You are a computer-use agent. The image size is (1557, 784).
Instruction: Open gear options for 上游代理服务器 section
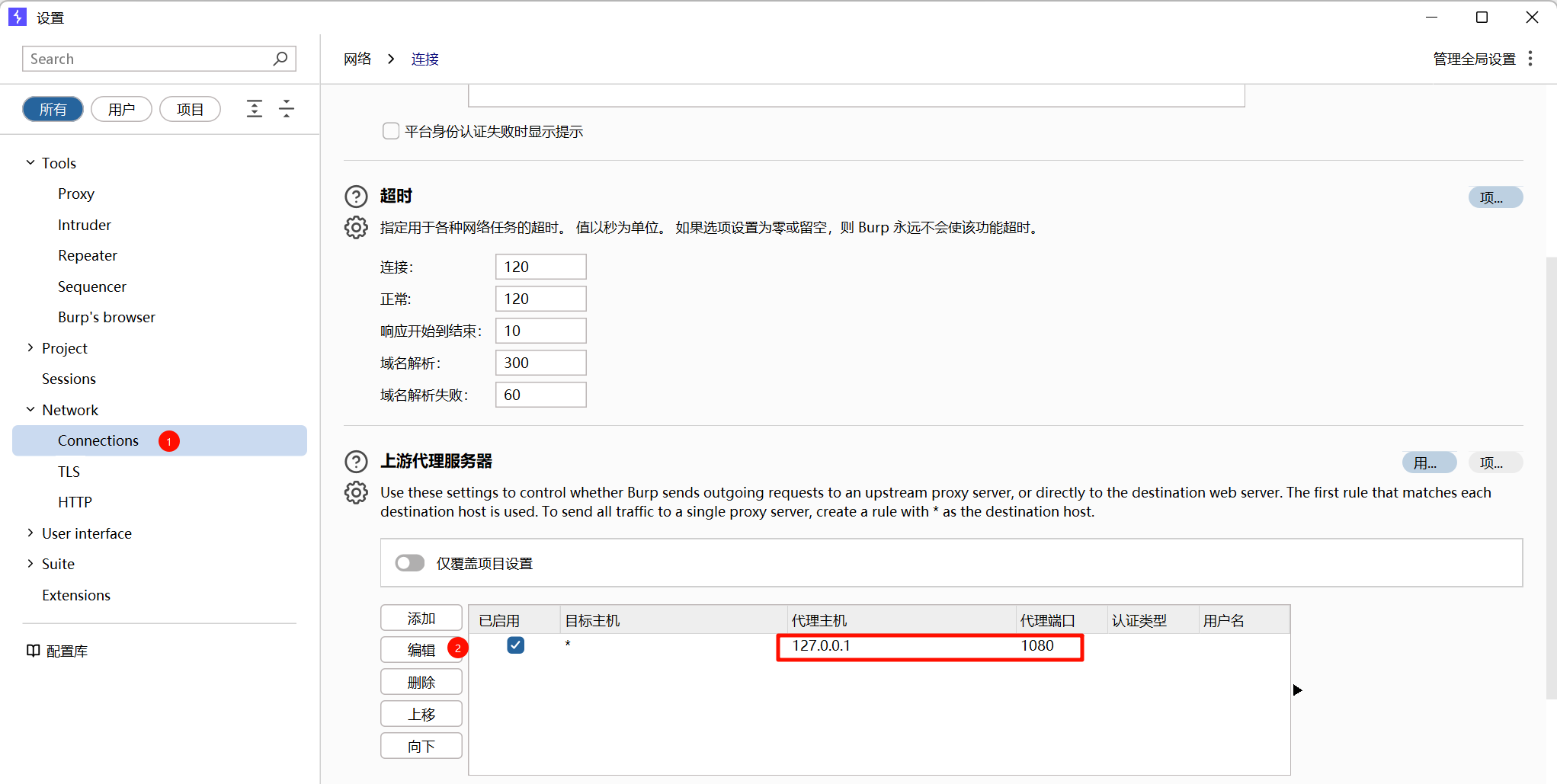(x=356, y=493)
